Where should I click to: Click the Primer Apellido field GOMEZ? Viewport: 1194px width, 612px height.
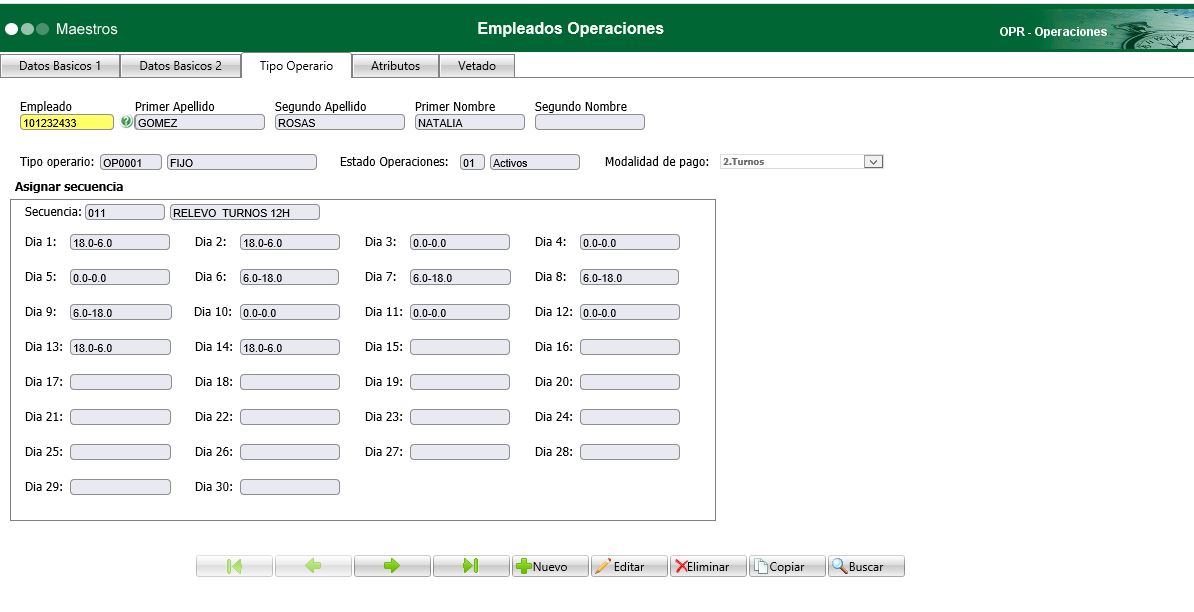200,123
